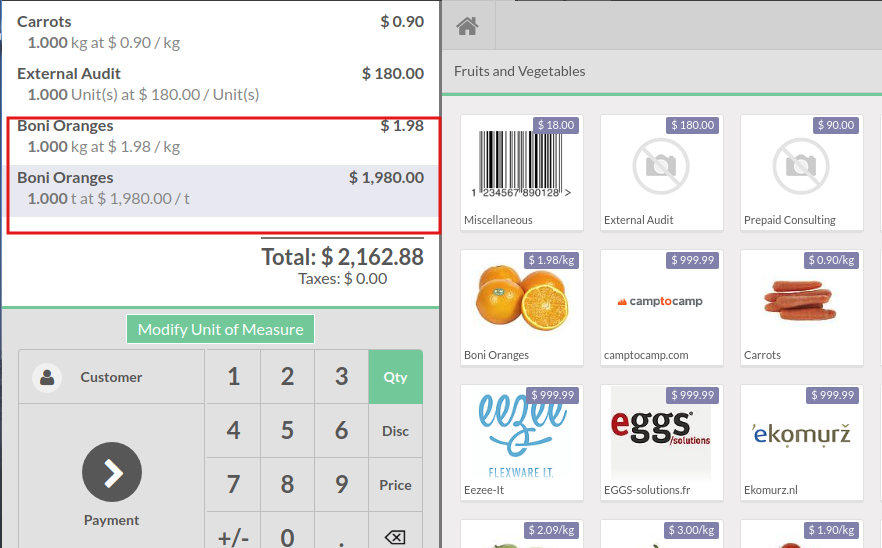This screenshot has width=882, height=548.
Task: Switch numpad to Price mode
Action: (395, 485)
